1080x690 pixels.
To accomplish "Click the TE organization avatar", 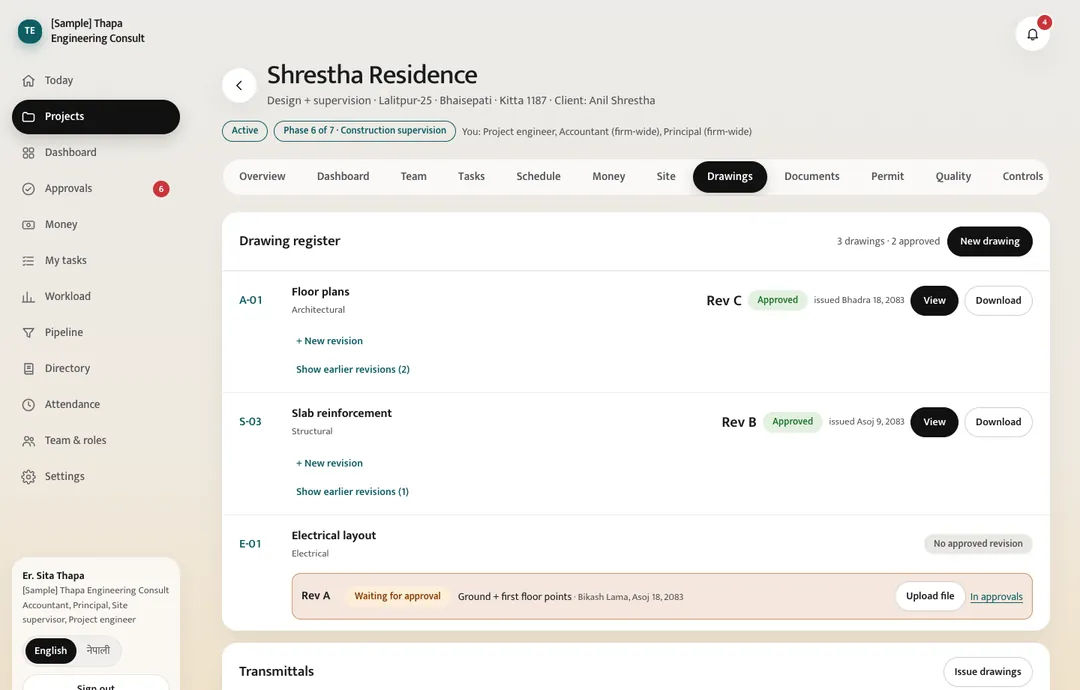I will coord(30,31).
